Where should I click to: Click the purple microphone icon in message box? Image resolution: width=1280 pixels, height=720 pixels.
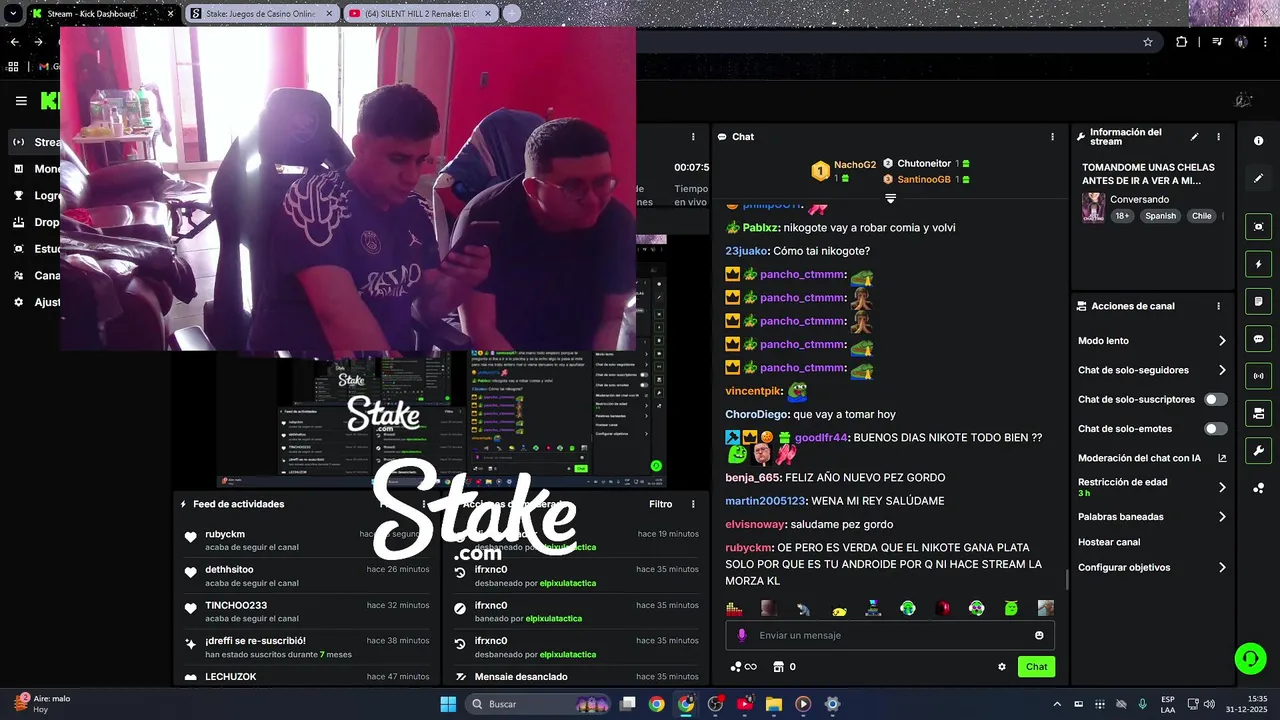point(741,635)
